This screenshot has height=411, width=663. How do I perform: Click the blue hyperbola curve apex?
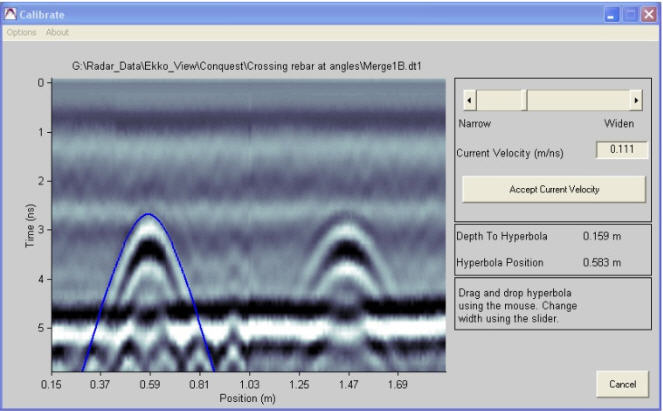point(148,214)
